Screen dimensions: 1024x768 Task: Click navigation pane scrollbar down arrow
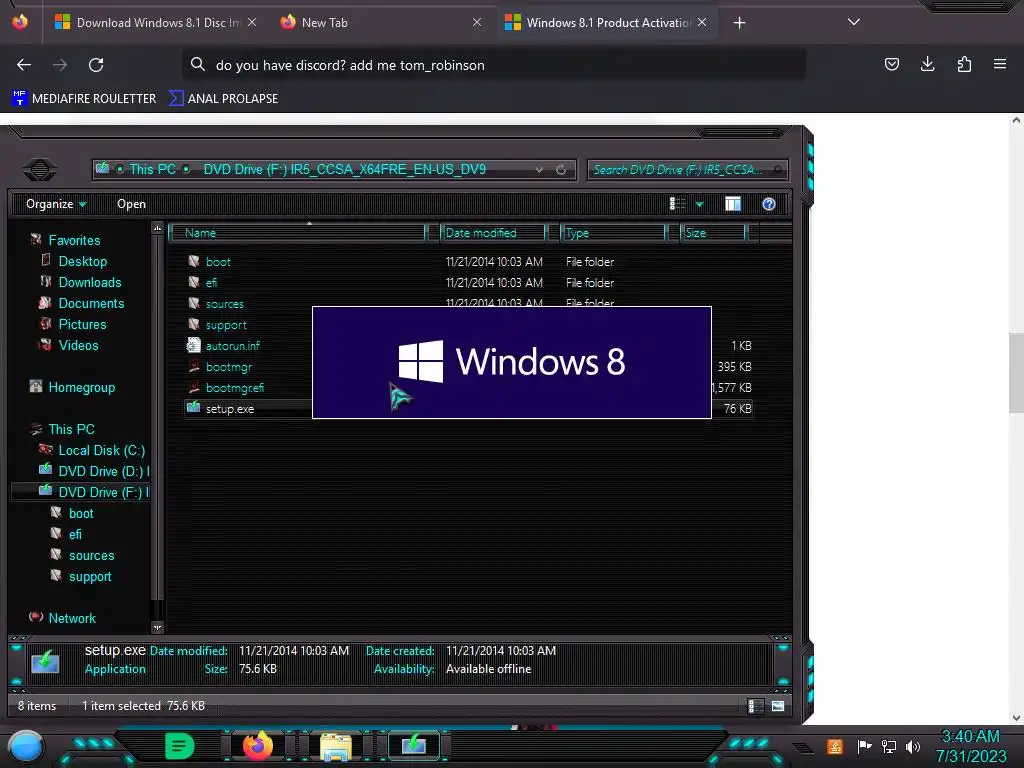157,627
